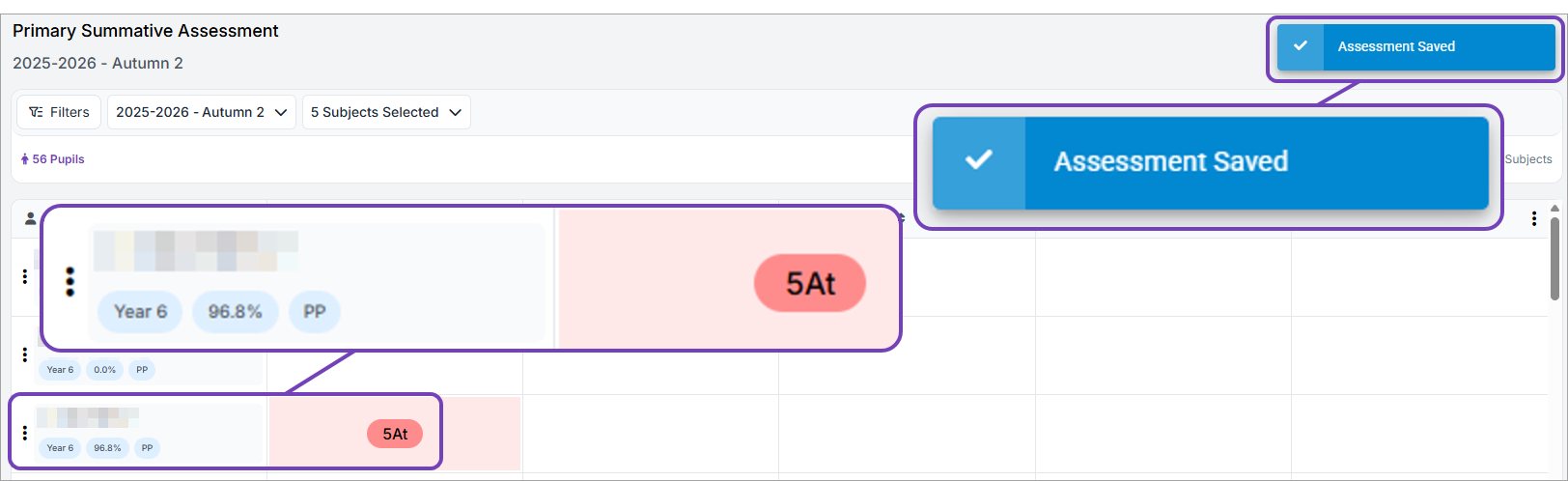Open the 5 Subjects Selected dropdown
1568x481 pixels.
pyautogui.click(x=385, y=112)
